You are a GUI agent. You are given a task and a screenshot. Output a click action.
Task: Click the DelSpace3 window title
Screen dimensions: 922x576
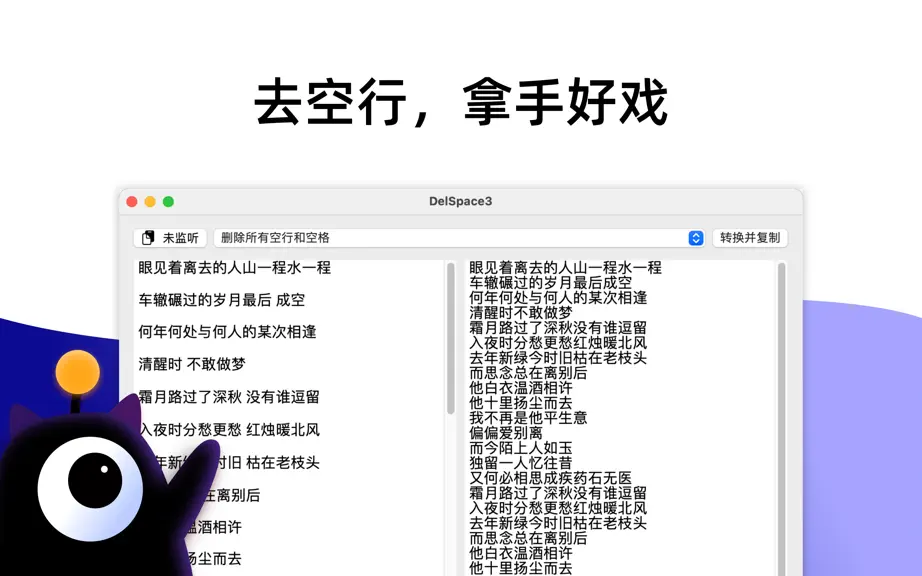[x=460, y=201]
